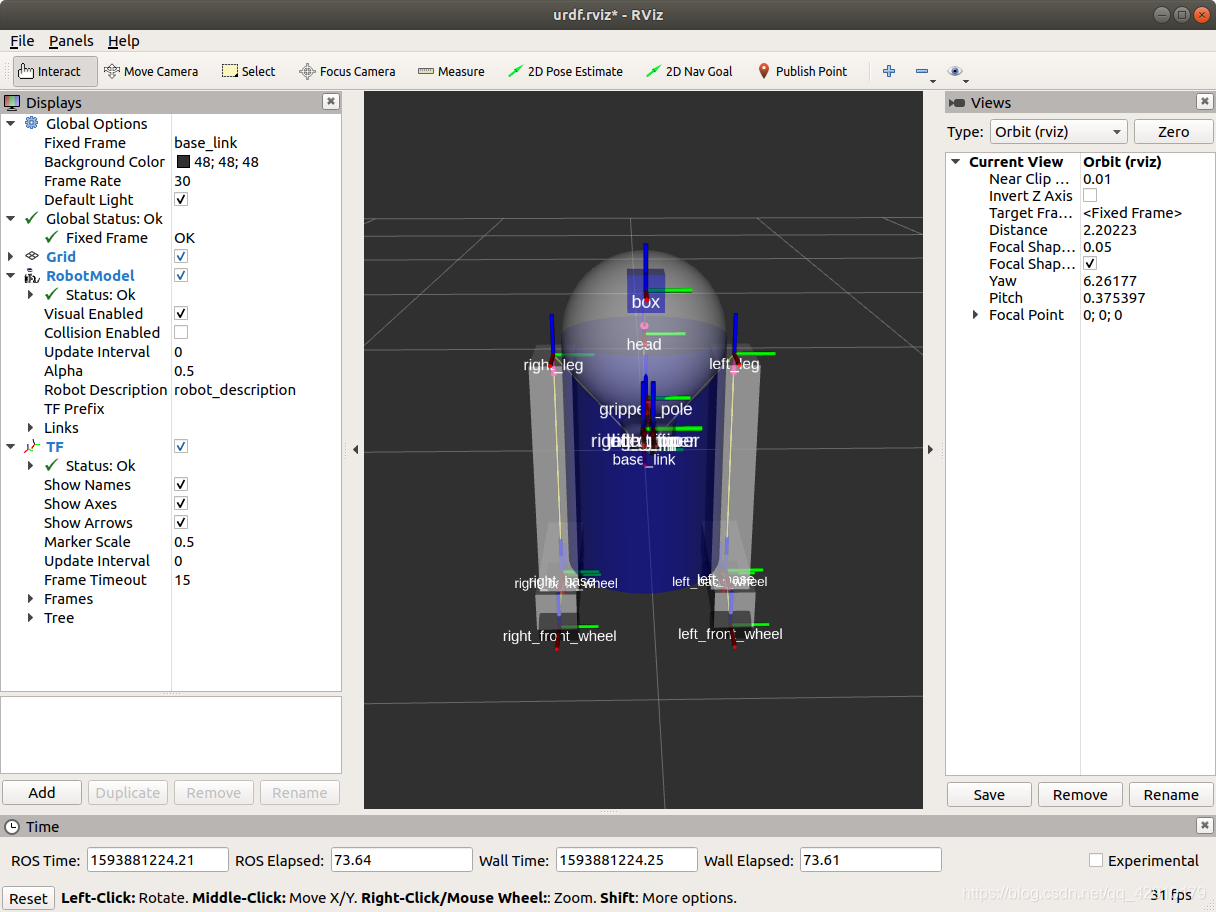This screenshot has height=912, width=1216.
Task: Disable the RobotModel display checkbox
Action: (181, 276)
